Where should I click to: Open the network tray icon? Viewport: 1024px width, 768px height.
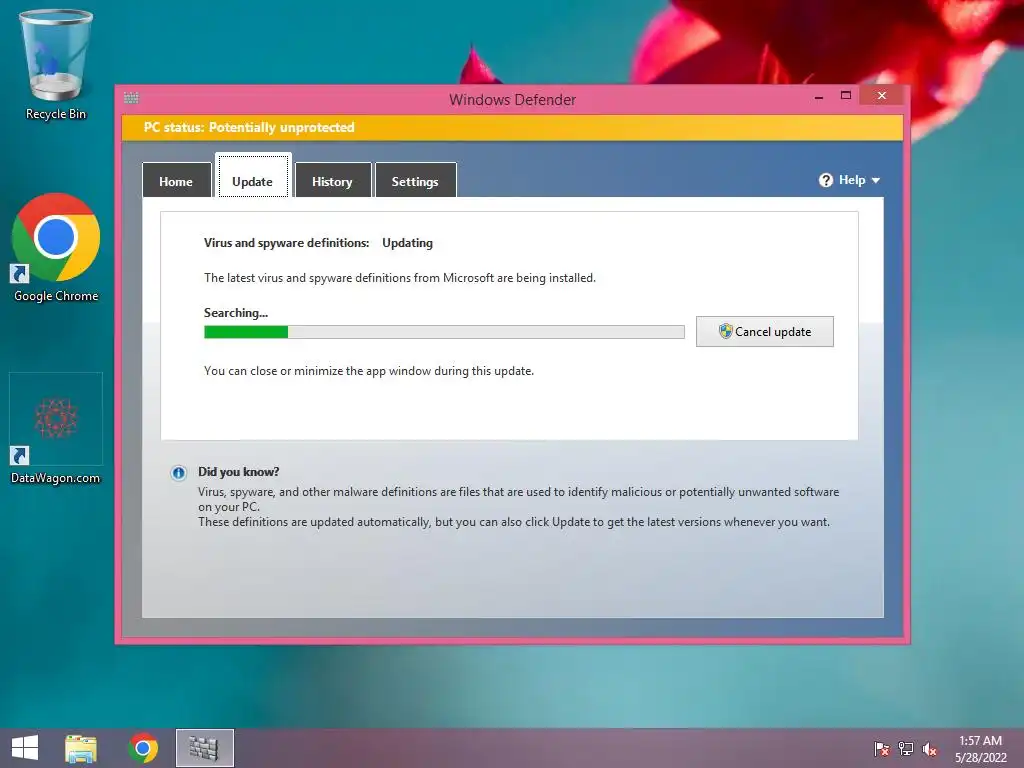coord(906,749)
